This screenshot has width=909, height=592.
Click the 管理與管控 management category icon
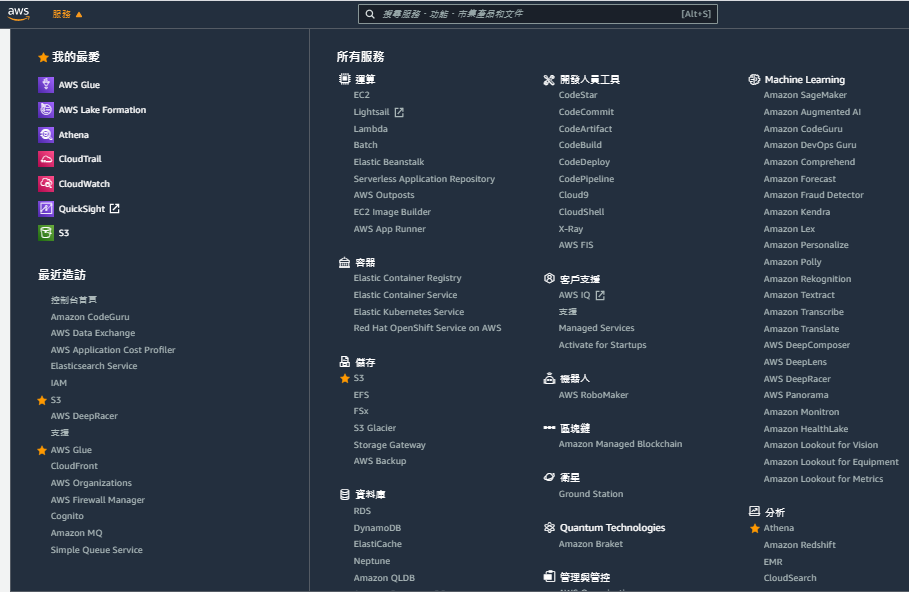pos(549,576)
